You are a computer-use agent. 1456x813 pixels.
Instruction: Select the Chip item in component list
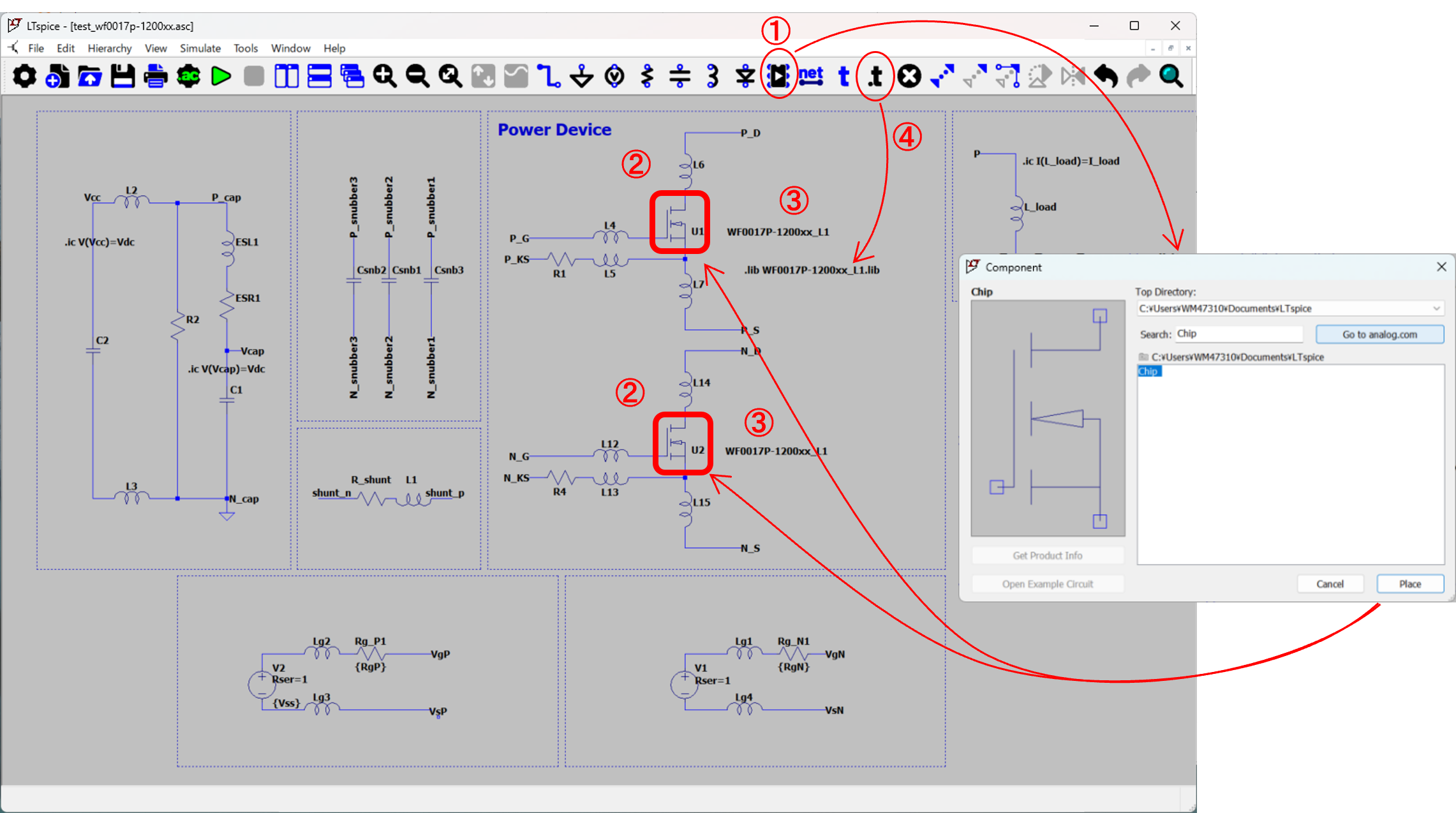tap(1148, 371)
